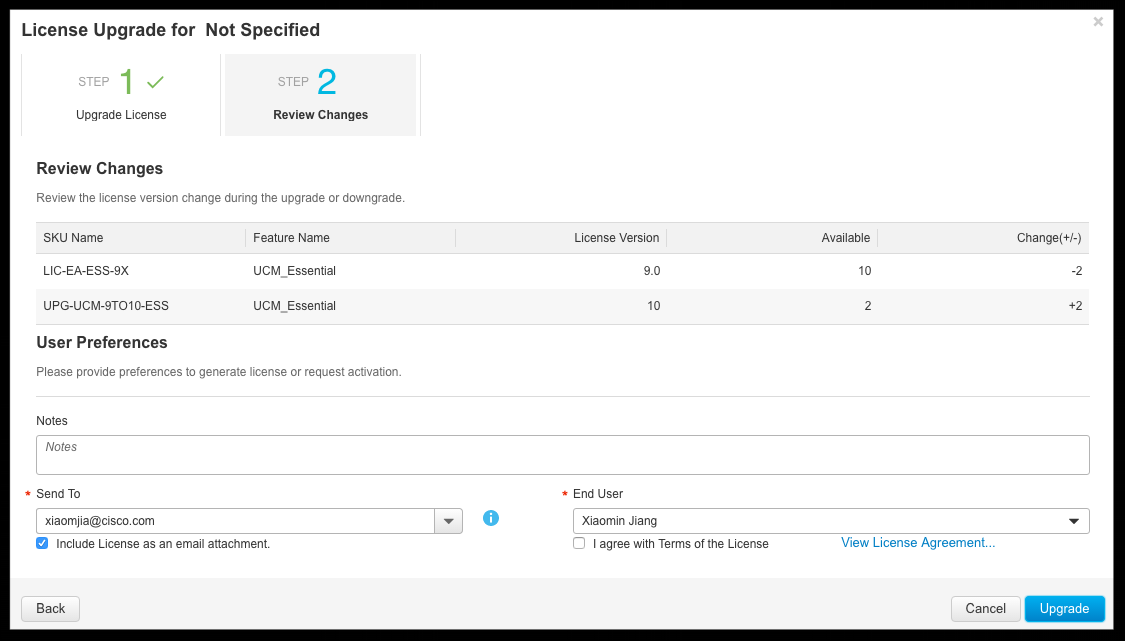This screenshot has height=641, width=1125.
Task: Click the User Preferences section heading
Action: pos(102,342)
